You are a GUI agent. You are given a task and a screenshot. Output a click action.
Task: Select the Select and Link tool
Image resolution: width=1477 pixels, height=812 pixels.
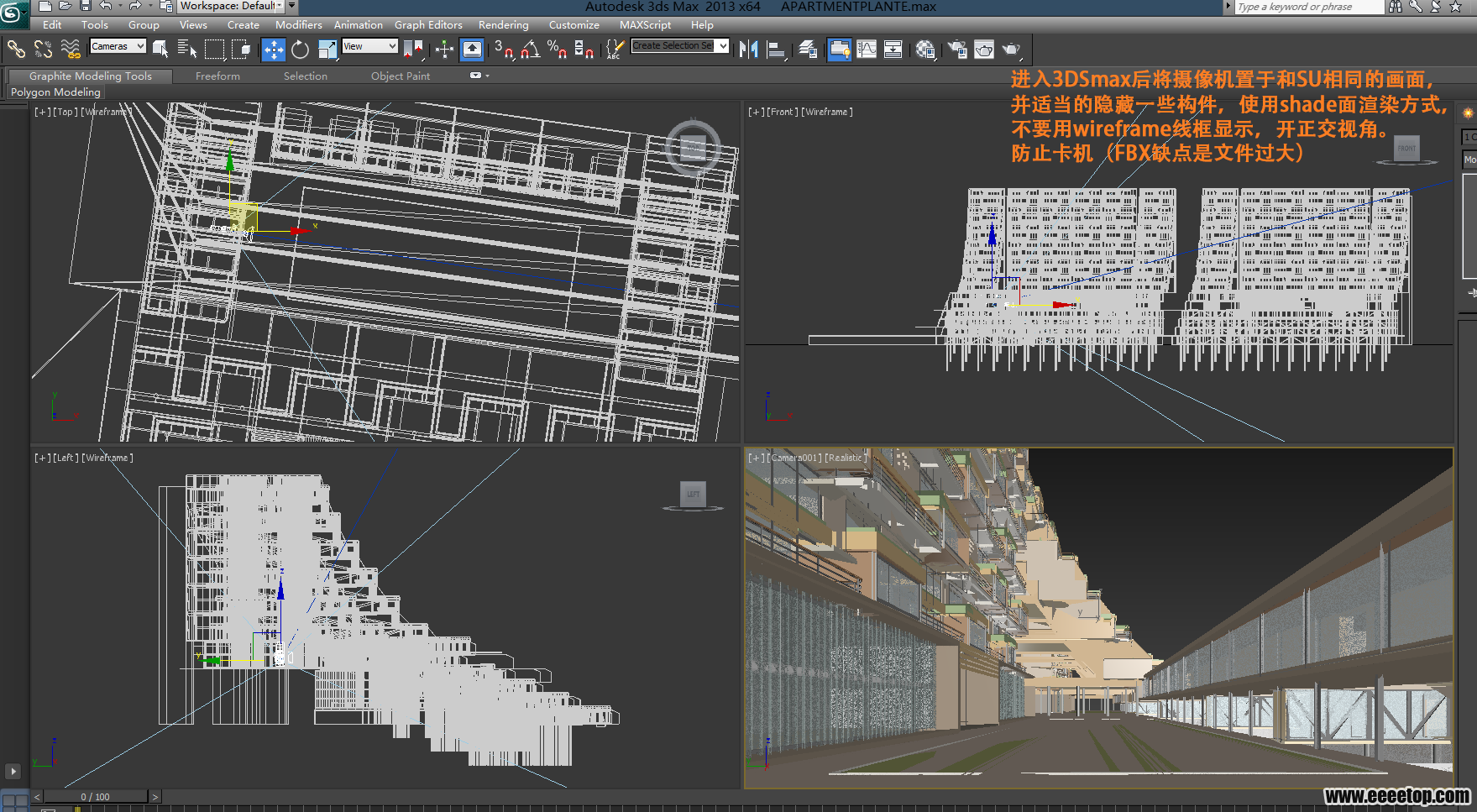click(x=17, y=50)
